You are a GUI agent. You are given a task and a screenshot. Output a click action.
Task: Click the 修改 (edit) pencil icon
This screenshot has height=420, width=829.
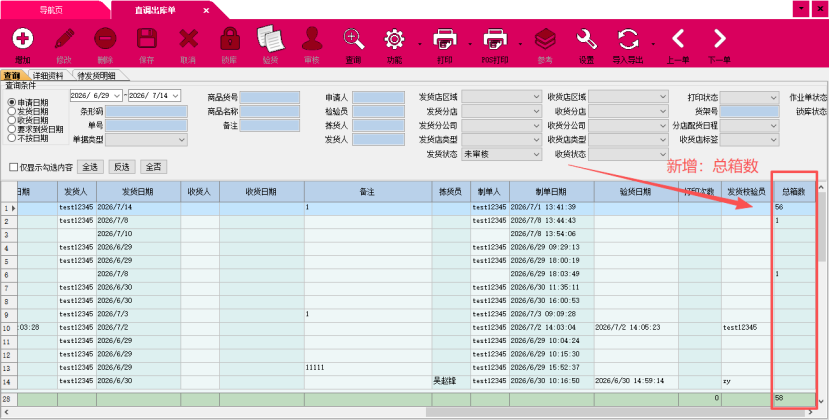pos(64,39)
